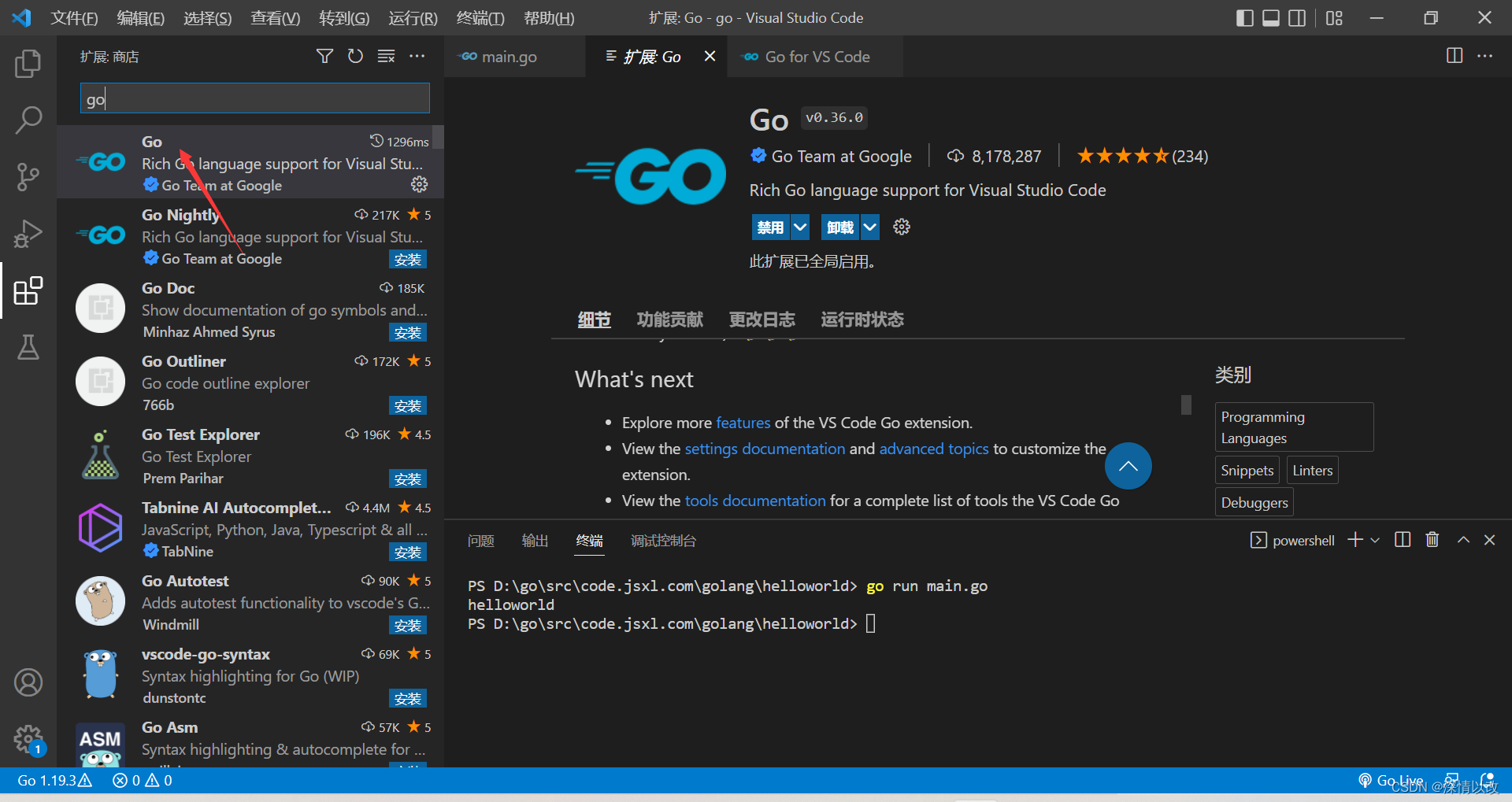Click Go Team at Google publisher link

tap(841, 156)
